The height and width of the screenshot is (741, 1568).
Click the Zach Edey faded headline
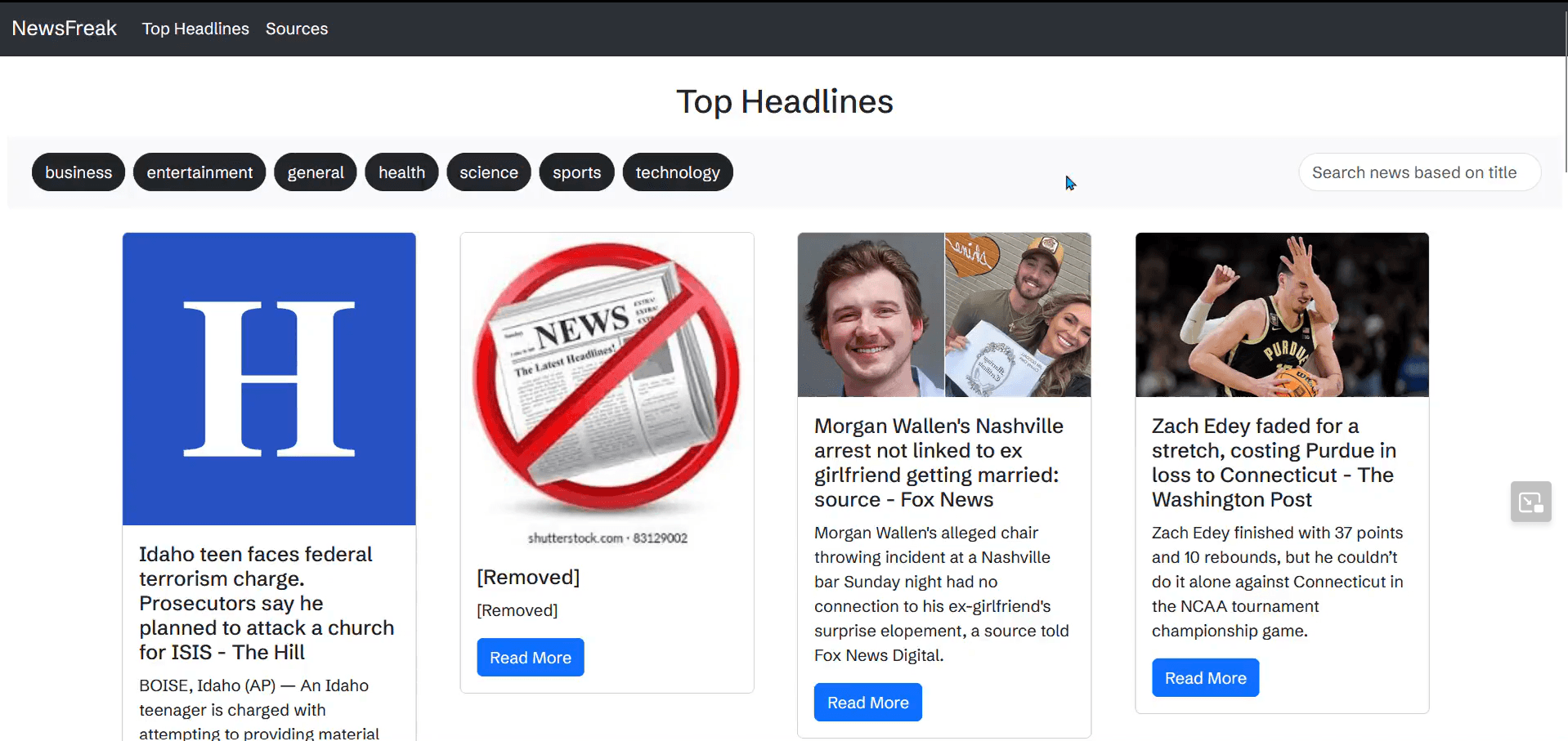[1275, 463]
